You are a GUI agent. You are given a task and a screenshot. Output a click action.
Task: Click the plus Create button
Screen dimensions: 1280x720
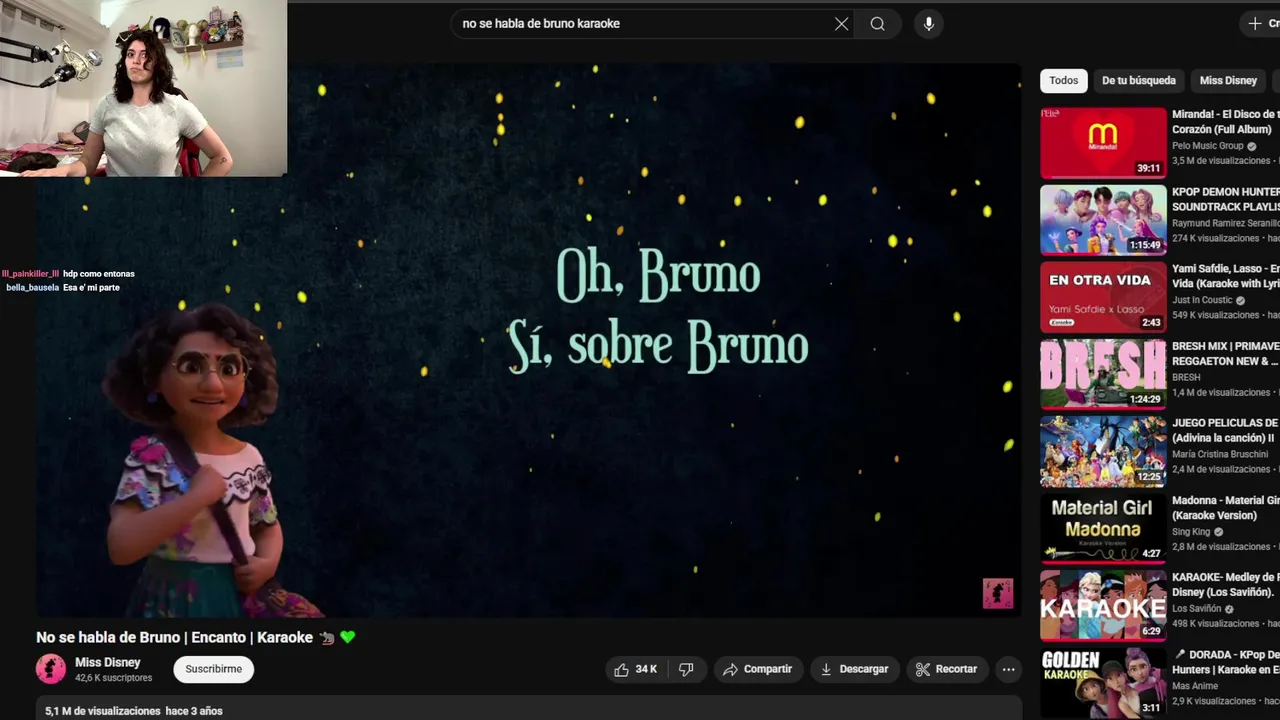pos(1260,23)
